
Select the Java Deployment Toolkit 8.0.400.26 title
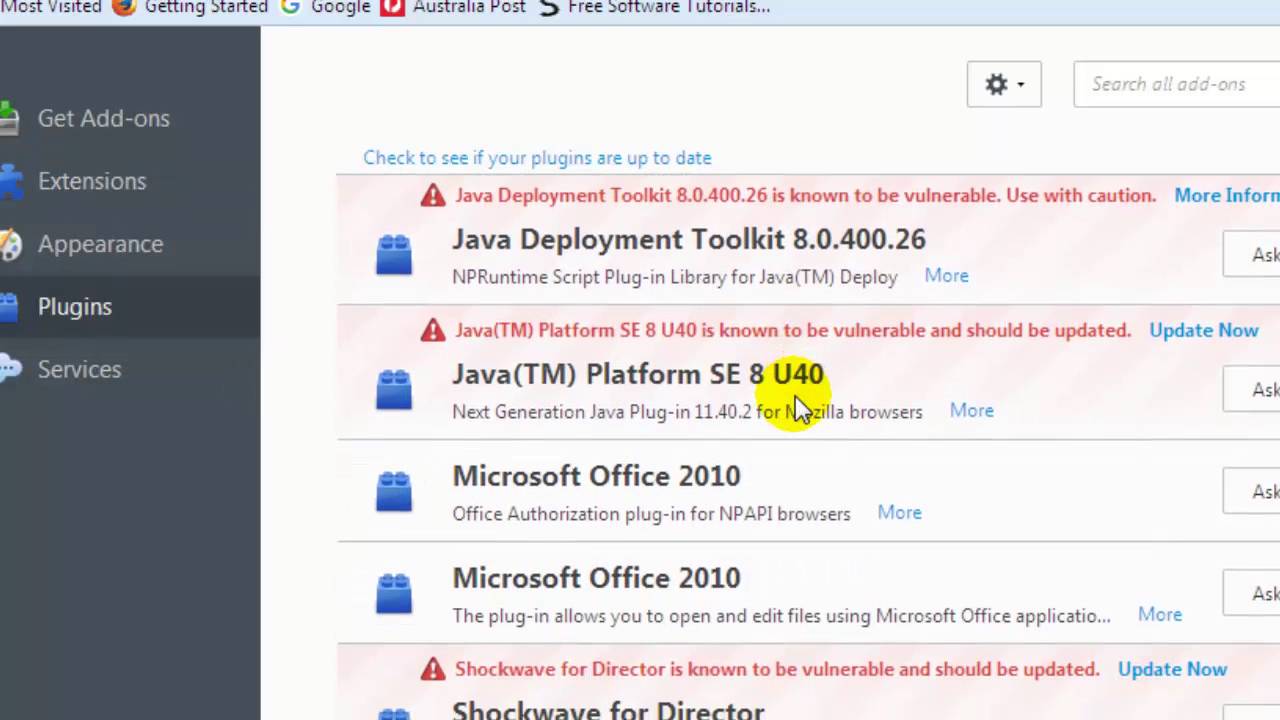tap(689, 239)
